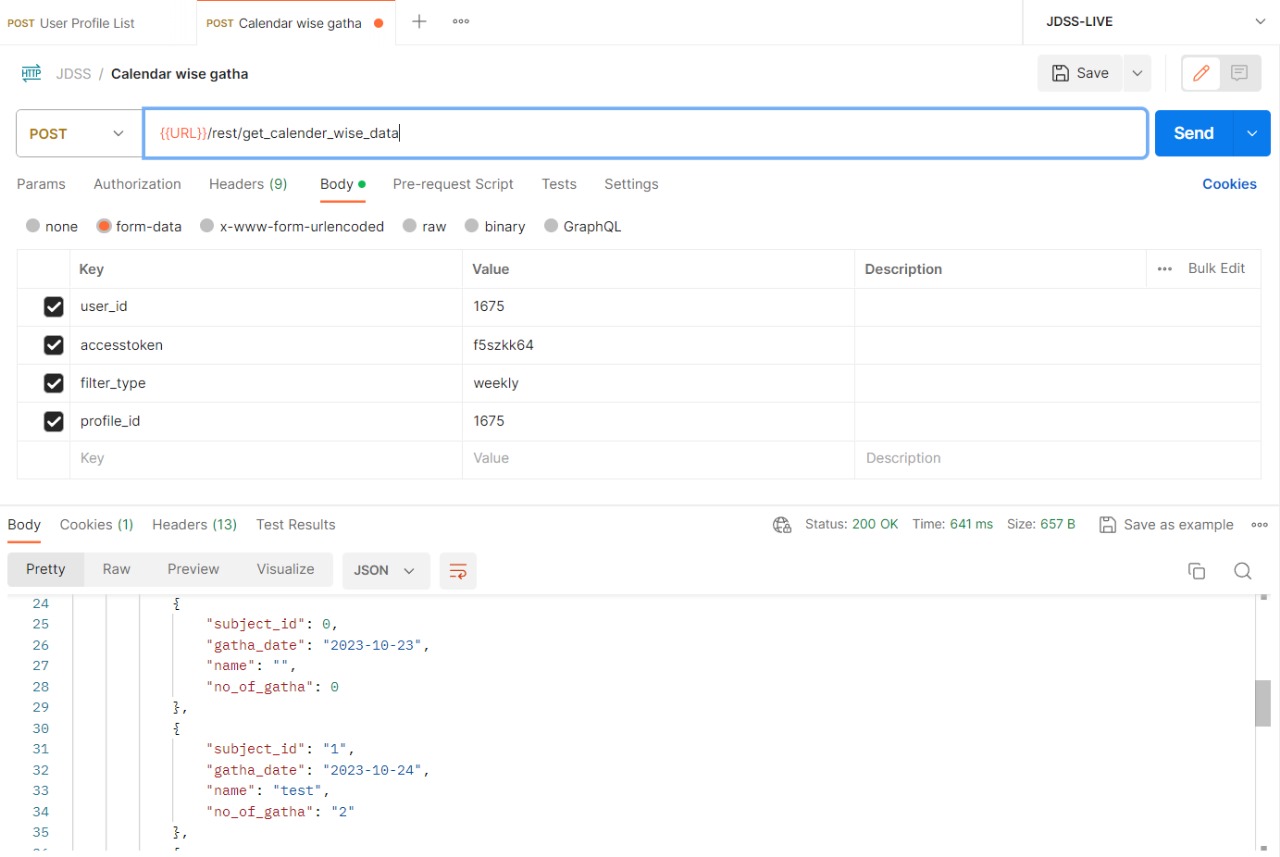Toggle the word wrap icon
Viewport: 1280px width, 857px height.
tap(458, 570)
